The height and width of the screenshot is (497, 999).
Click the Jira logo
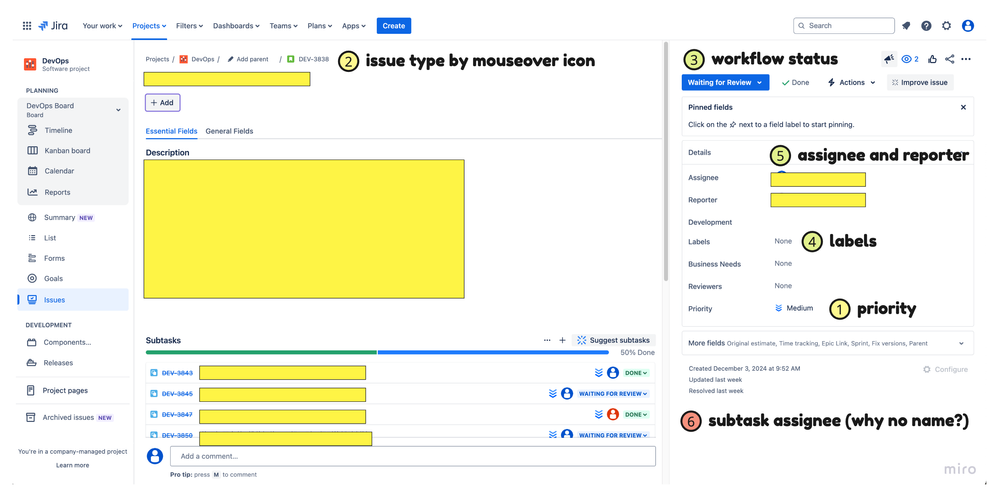pyautogui.click(x=53, y=26)
